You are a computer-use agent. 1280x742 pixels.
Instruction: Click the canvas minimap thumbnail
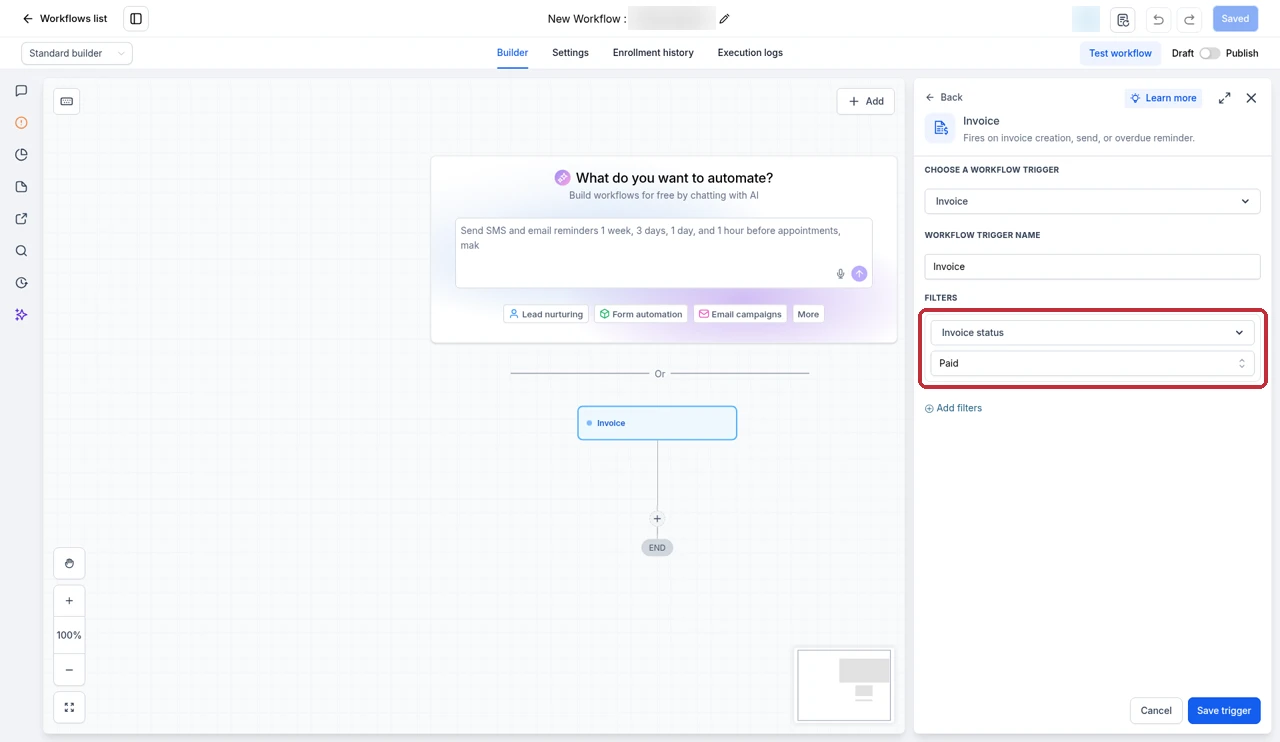tap(843, 685)
